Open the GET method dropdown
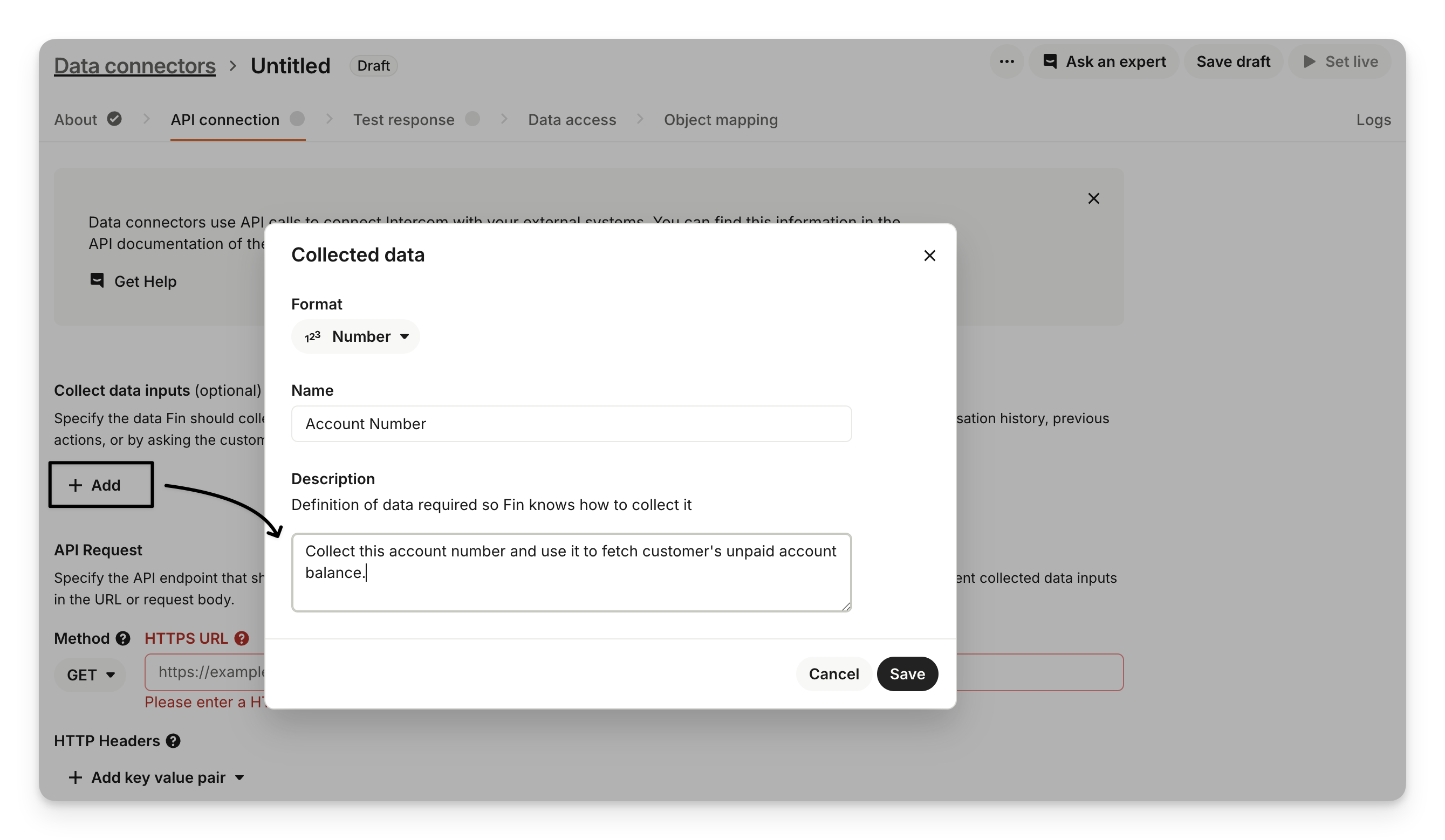The width and height of the screenshot is (1445, 840). point(91,675)
